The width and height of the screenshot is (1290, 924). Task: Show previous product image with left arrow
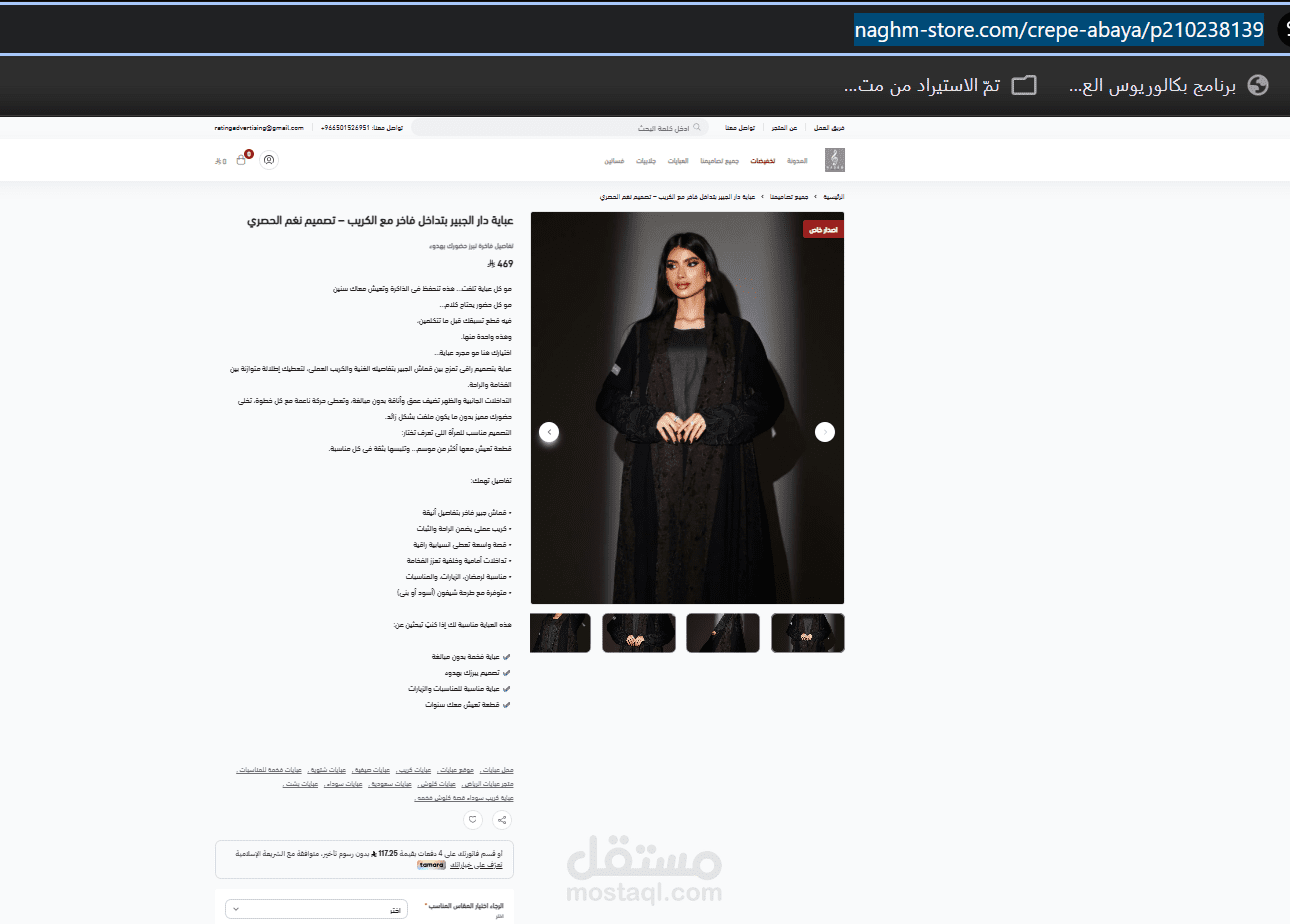point(549,432)
